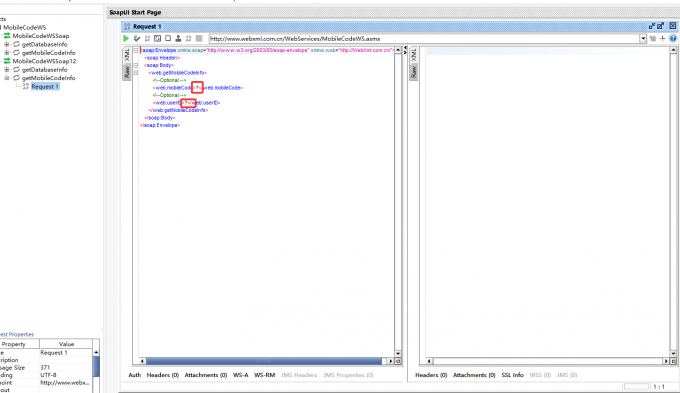This screenshot has height=393, width=680.
Task: Select MobileCodeWSSoap12 interface node
Action: pyautogui.click(x=44, y=61)
